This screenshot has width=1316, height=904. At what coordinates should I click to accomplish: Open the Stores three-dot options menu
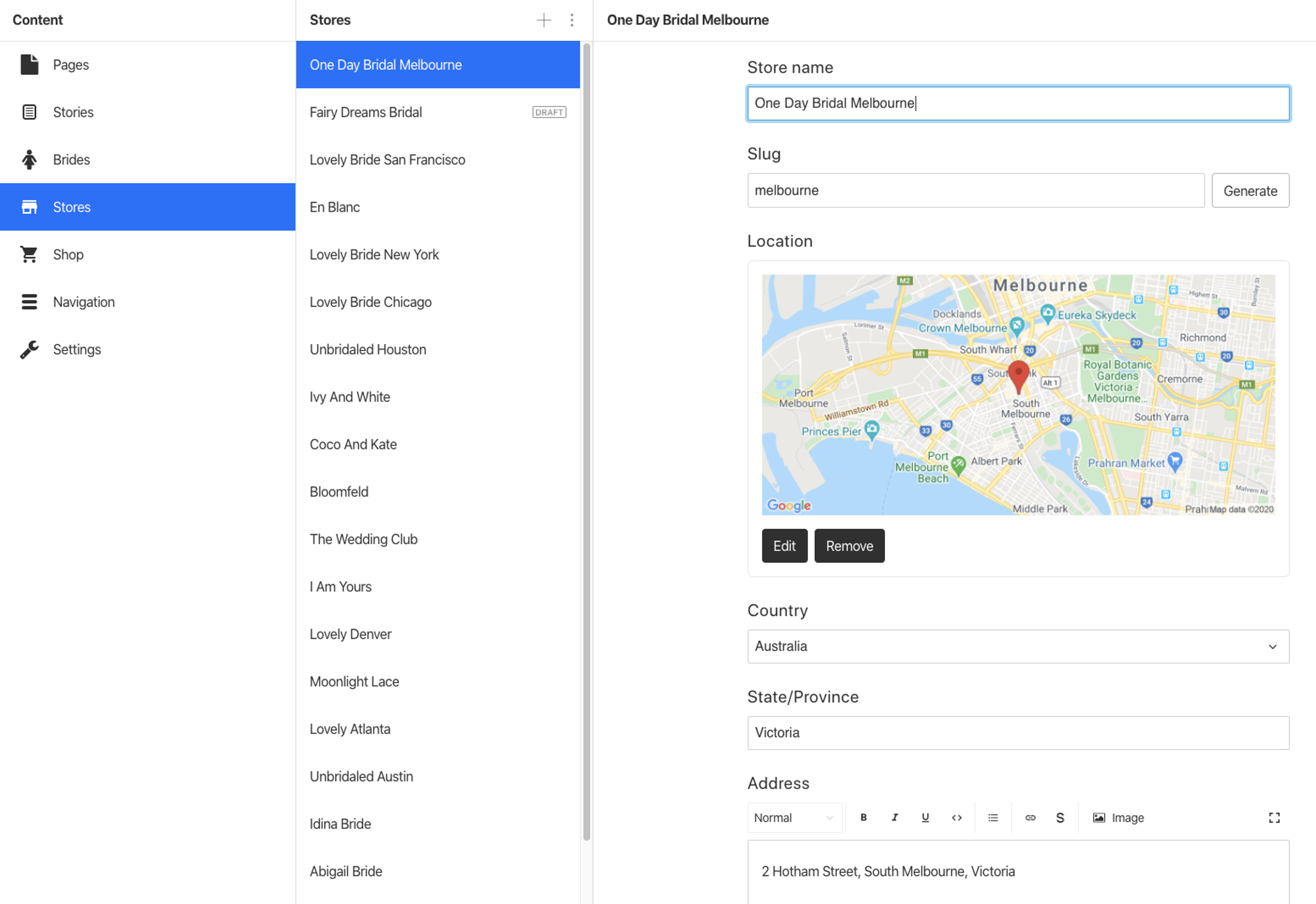point(571,20)
